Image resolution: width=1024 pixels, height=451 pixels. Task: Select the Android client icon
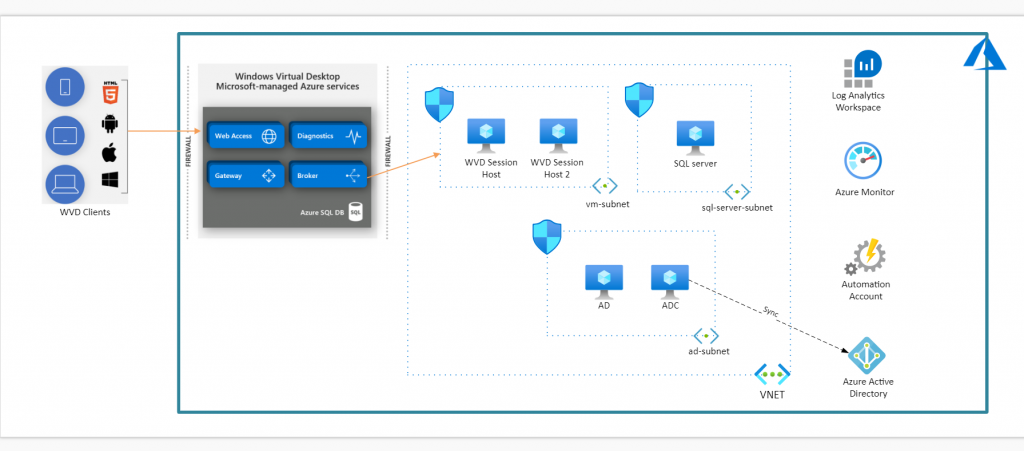click(x=111, y=124)
